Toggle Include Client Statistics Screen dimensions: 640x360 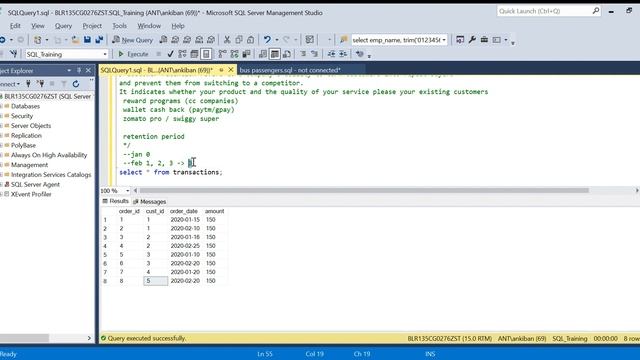[246, 54]
